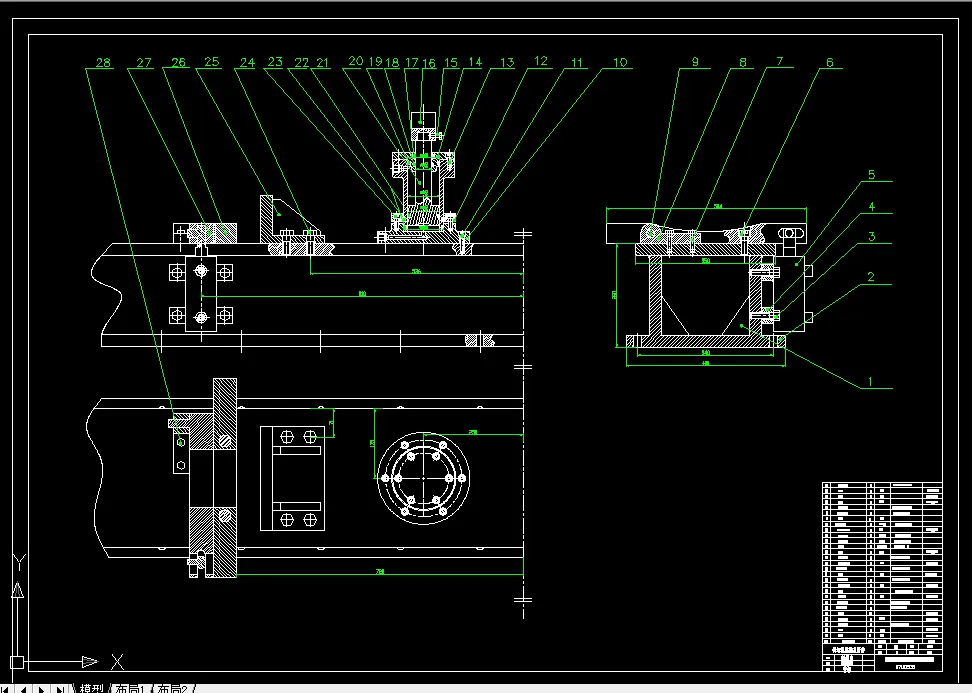Image resolution: width=972 pixels, height=693 pixels.
Task: Select part callout number 12
Action: 541,61
